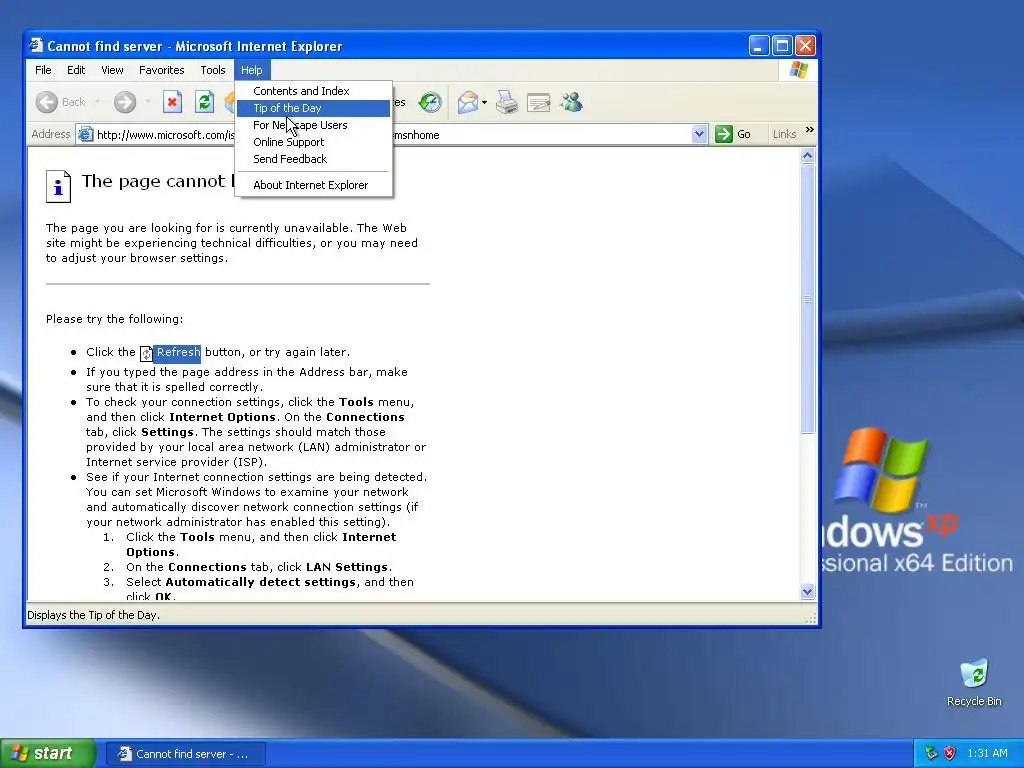
Task: Choose Tip of the Day
Action: click(313, 108)
